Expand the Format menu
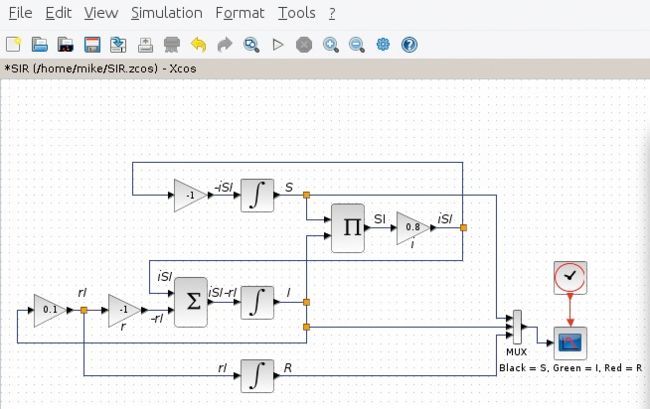The width and height of the screenshot is (650, 409). click(x=240, y=13)
